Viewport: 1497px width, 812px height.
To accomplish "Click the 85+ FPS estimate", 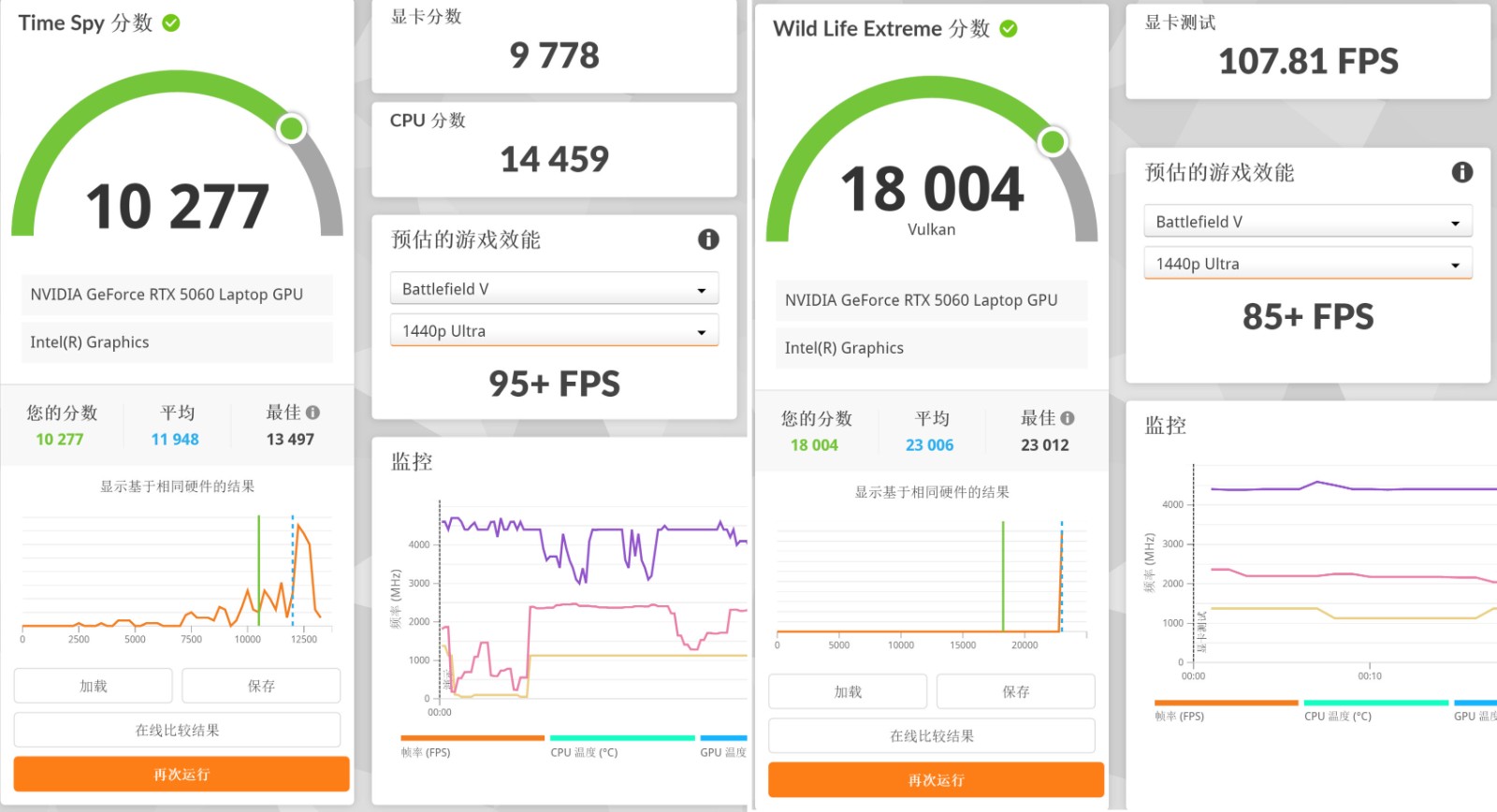I will [1308, 316].
